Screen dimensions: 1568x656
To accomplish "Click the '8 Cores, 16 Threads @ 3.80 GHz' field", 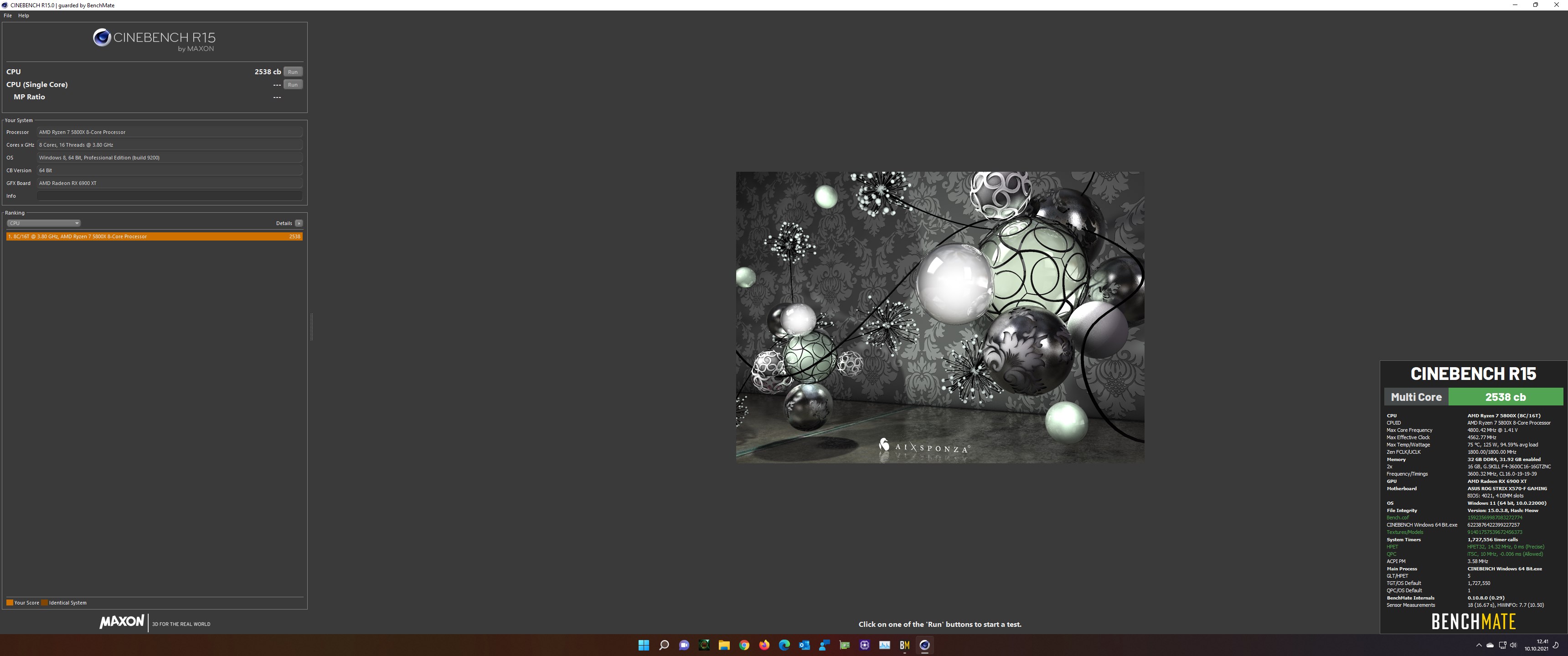I will [170, 145].
